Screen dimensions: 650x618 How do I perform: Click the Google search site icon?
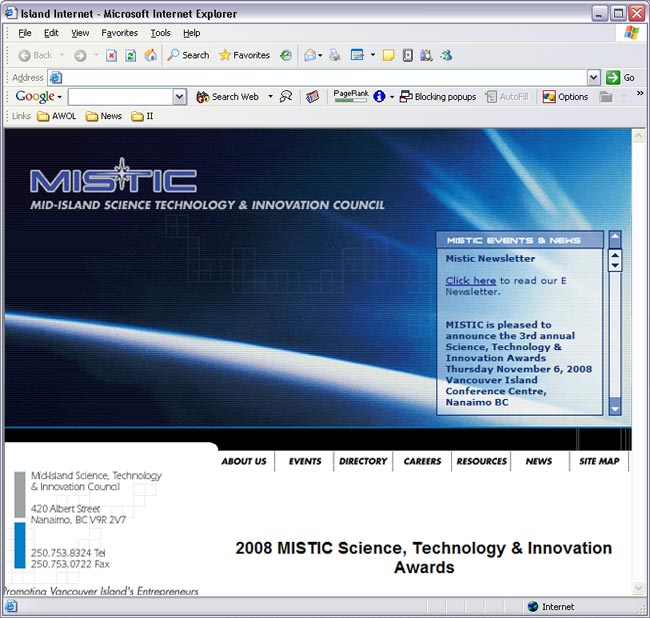(286, 97)
